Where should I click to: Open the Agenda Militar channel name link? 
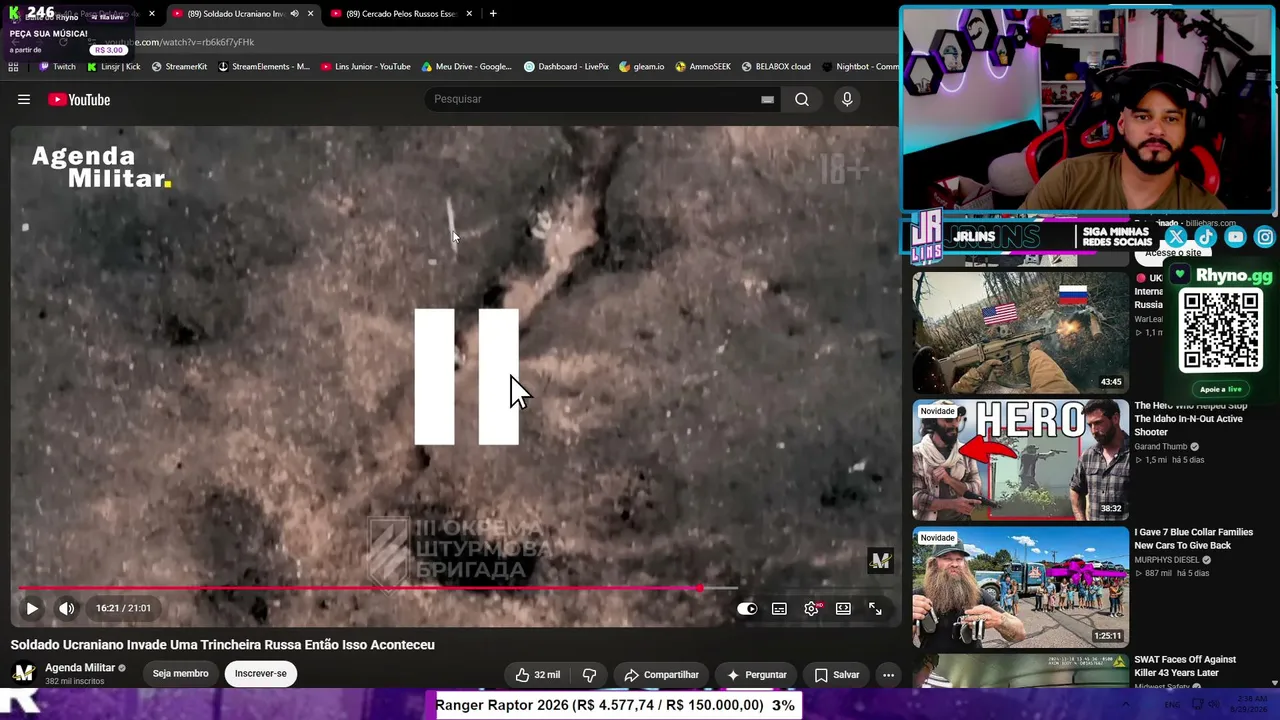(80, 667)
